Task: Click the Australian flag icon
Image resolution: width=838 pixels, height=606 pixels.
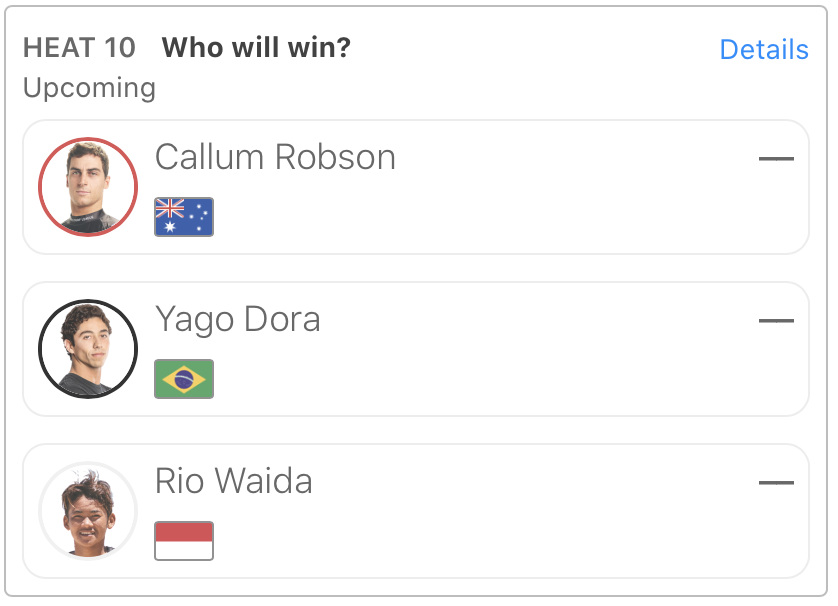Action: pos(184,217)
